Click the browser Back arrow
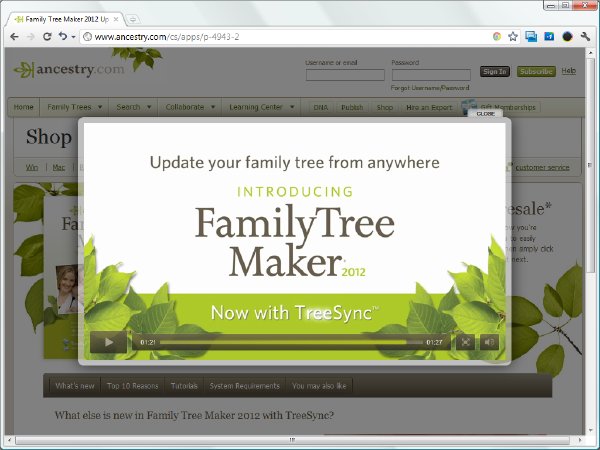This screenshot has width=600, height=450. pos(15,37)
